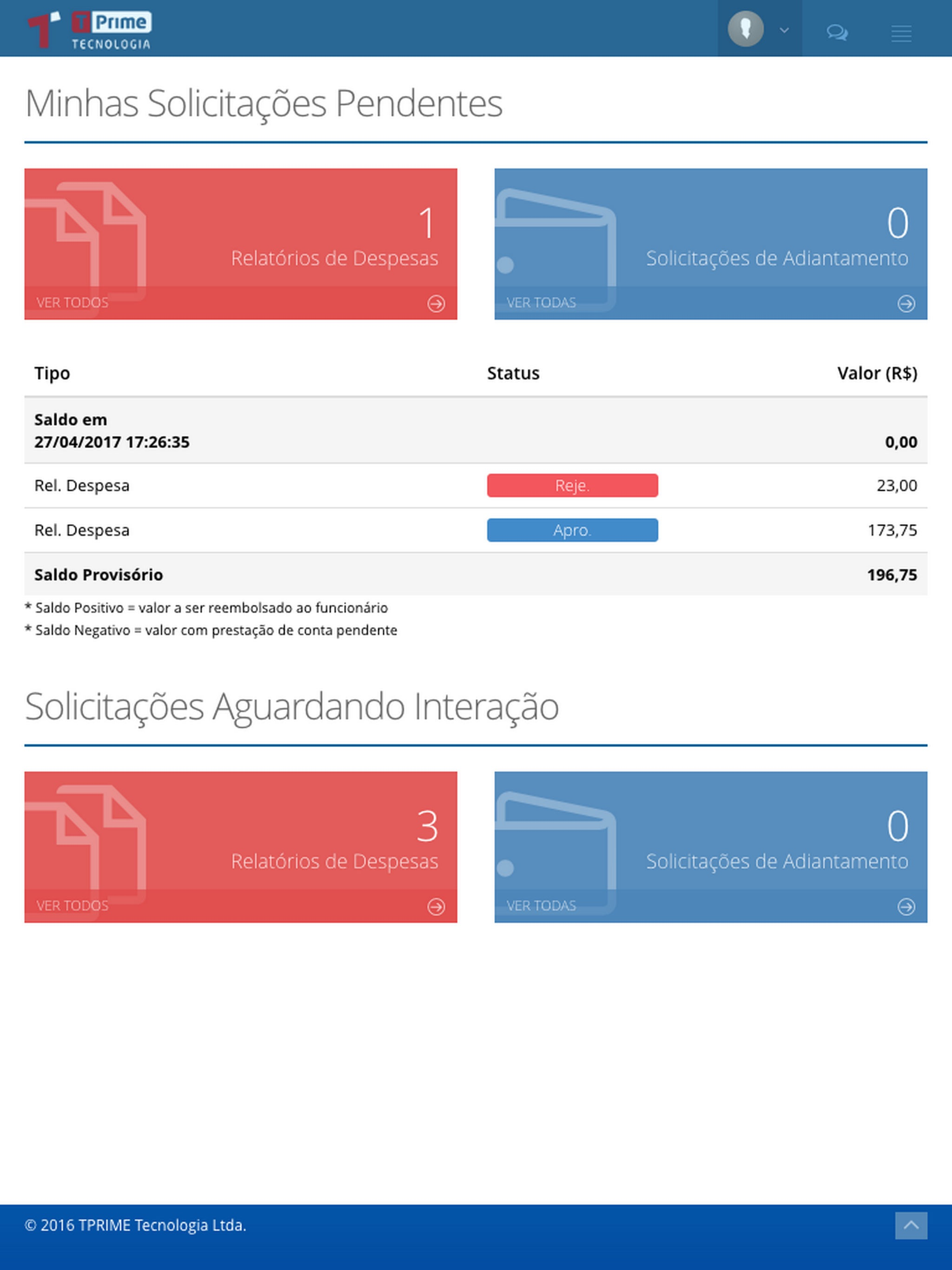Select the Rel. Despesa row of 23,00
The height and width of the screenshot is (1270, 952).
tap(476, 486)
